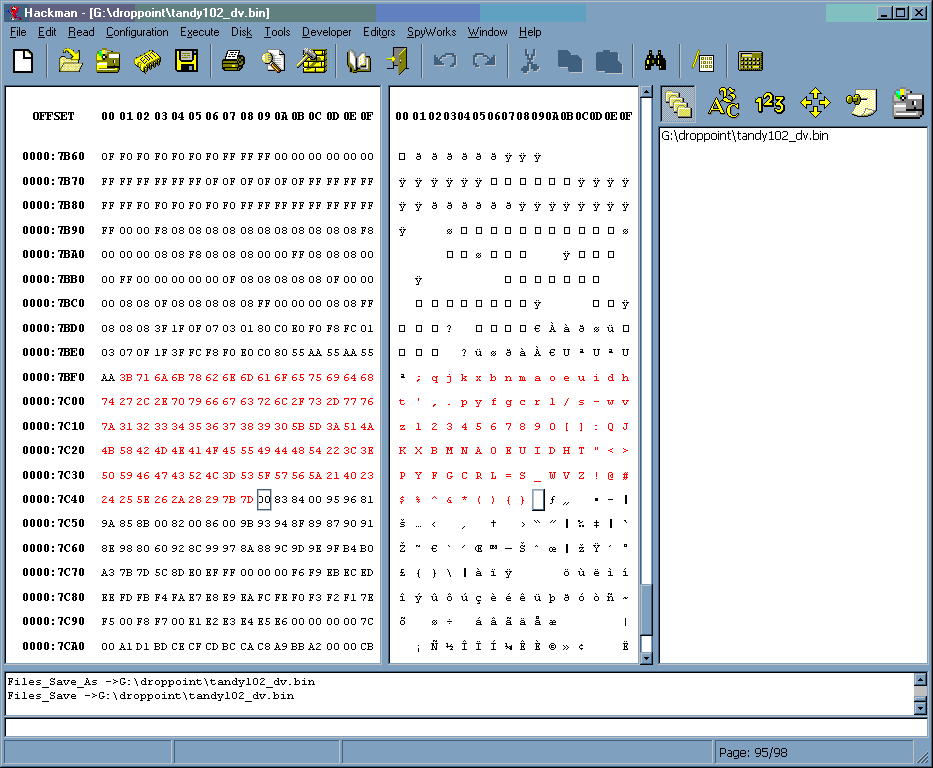Save file with the floppy disk icon
The width and height of the screenshot is (933, 768).
click(x=186, y=61)
